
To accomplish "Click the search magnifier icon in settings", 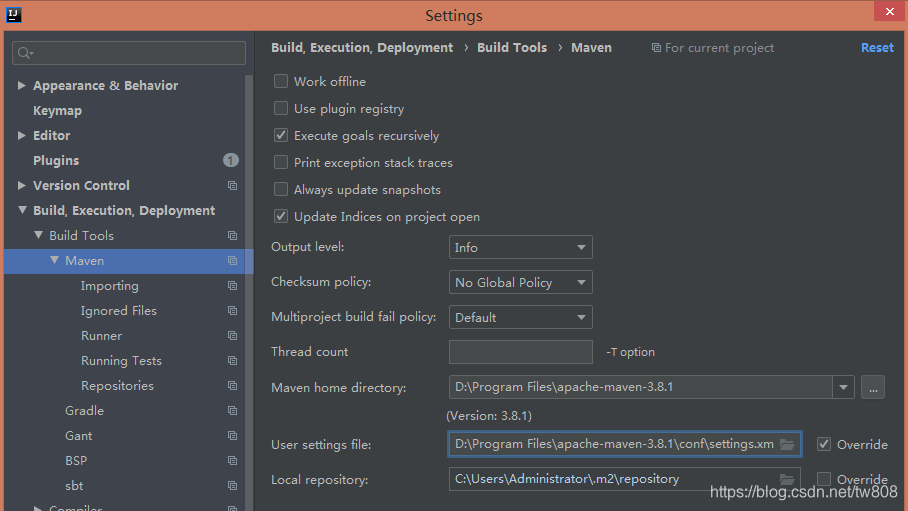I will pos(25,53).
